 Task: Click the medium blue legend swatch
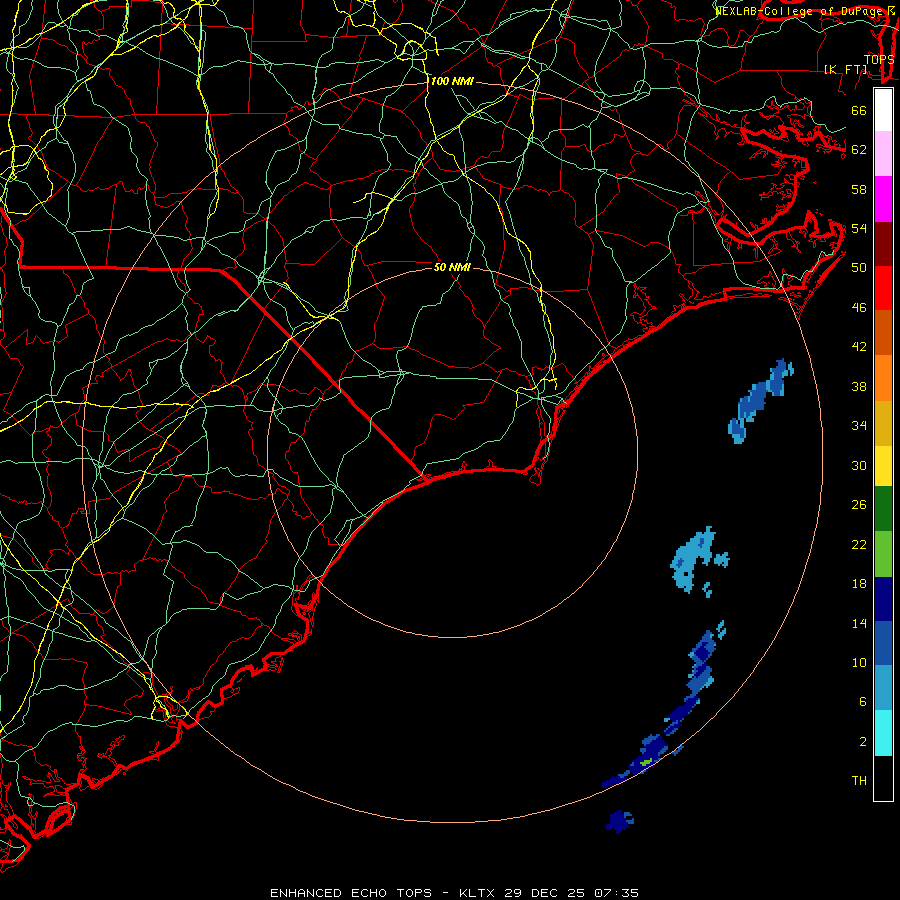(x=883, y=643)
